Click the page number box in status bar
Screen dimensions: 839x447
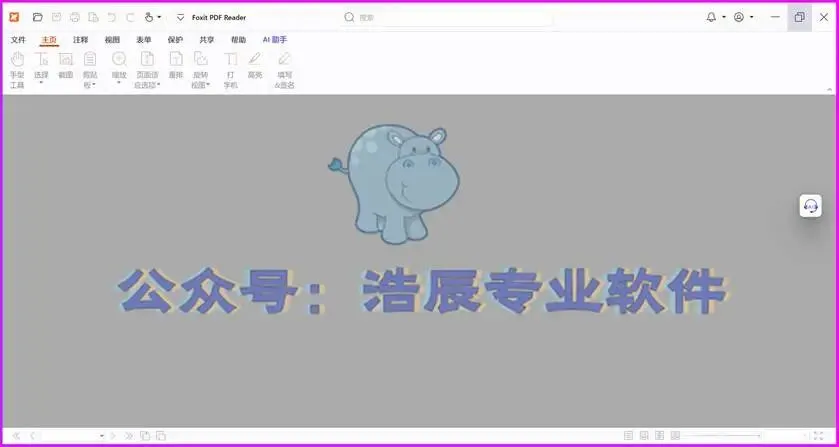point(70,436)
